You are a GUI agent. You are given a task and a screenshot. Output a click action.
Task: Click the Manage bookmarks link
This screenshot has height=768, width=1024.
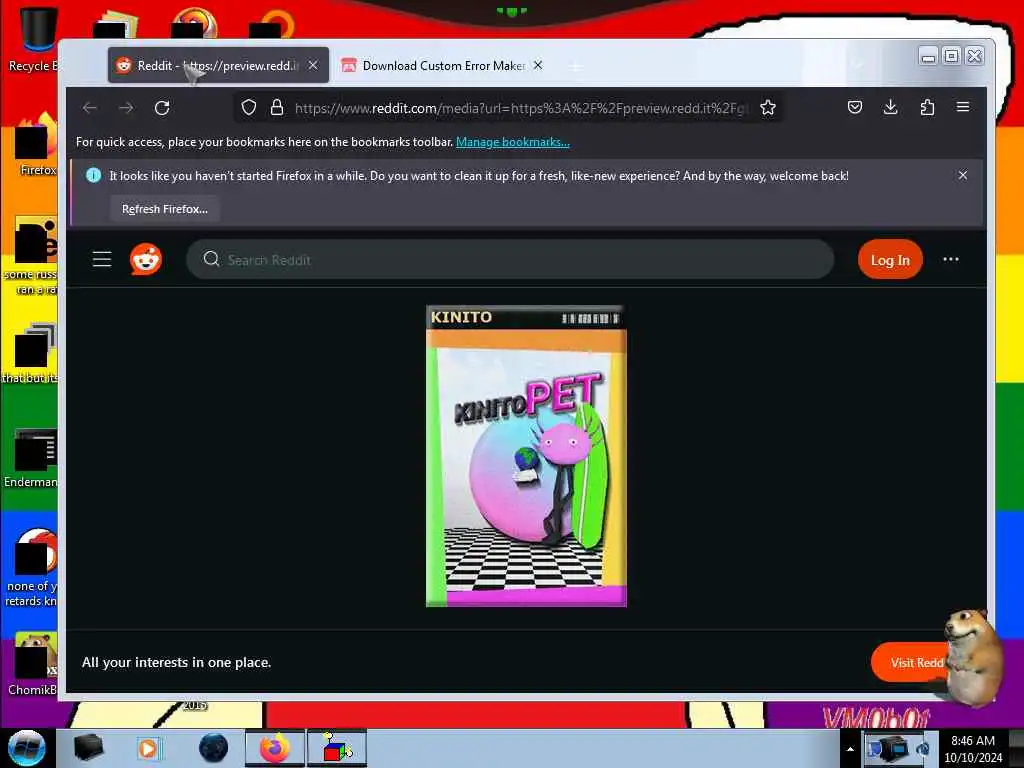(x=513, y=142)
